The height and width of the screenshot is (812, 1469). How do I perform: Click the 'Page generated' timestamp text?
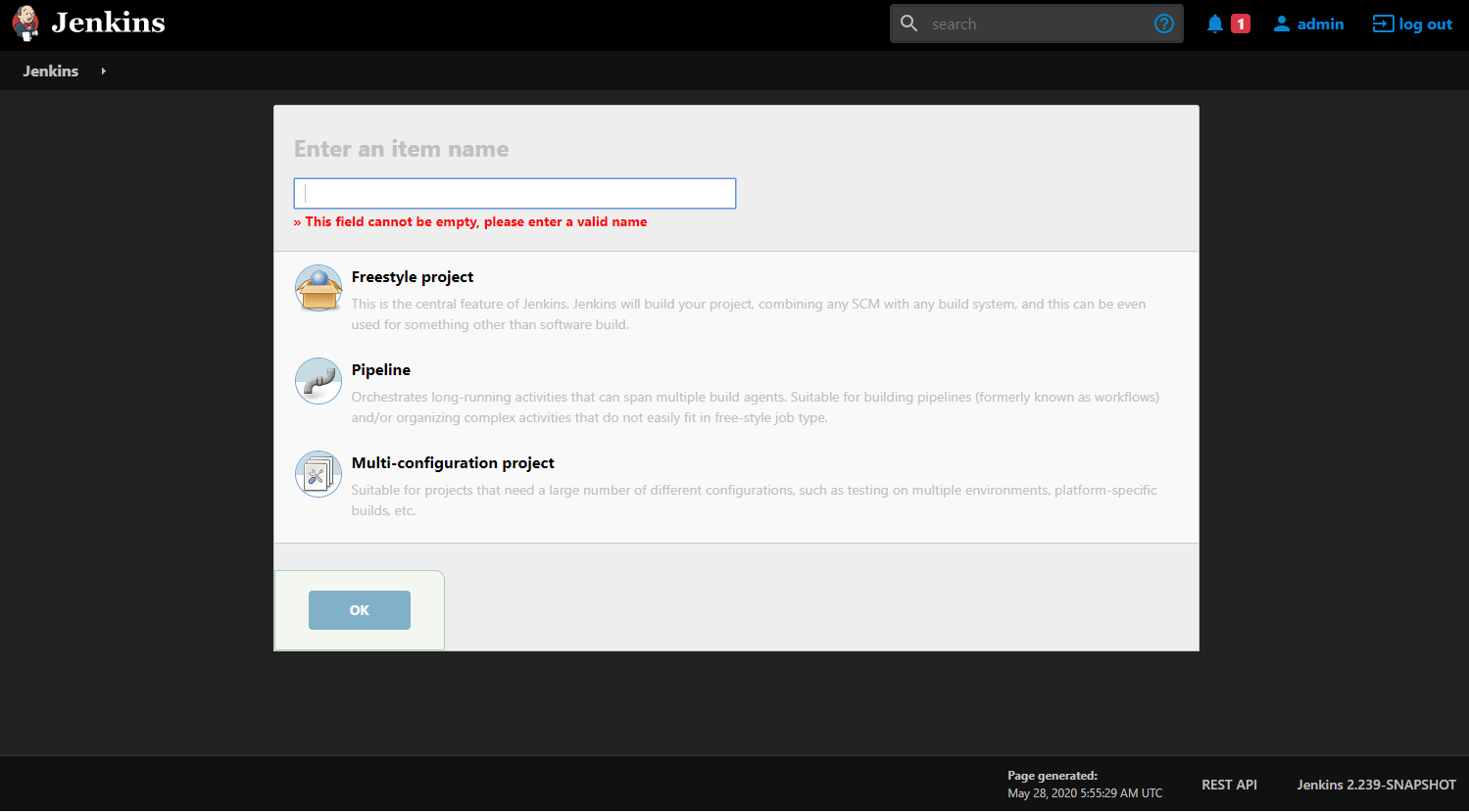1085,785
